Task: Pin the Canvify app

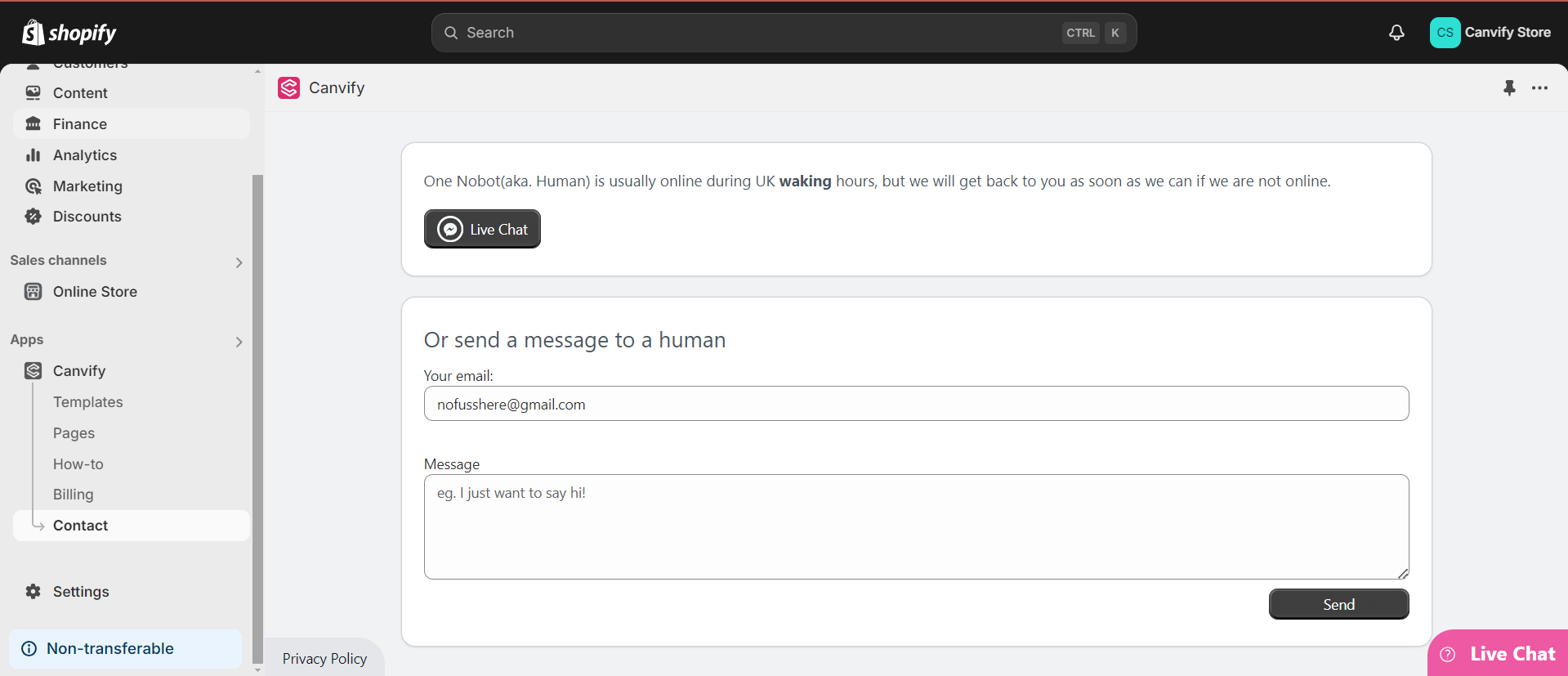Action: pos(1509,87)
